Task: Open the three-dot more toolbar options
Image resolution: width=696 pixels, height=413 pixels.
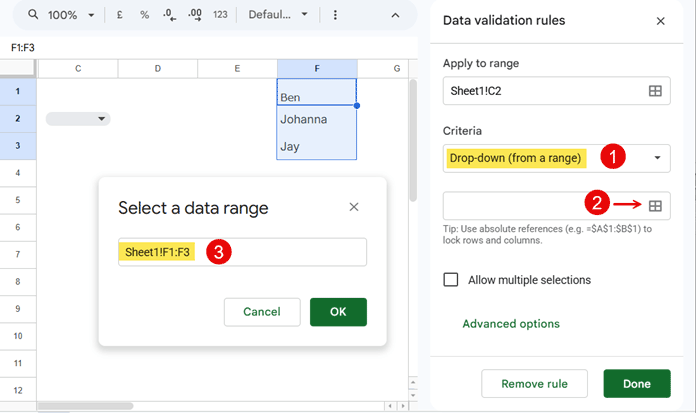Action: 335,15
